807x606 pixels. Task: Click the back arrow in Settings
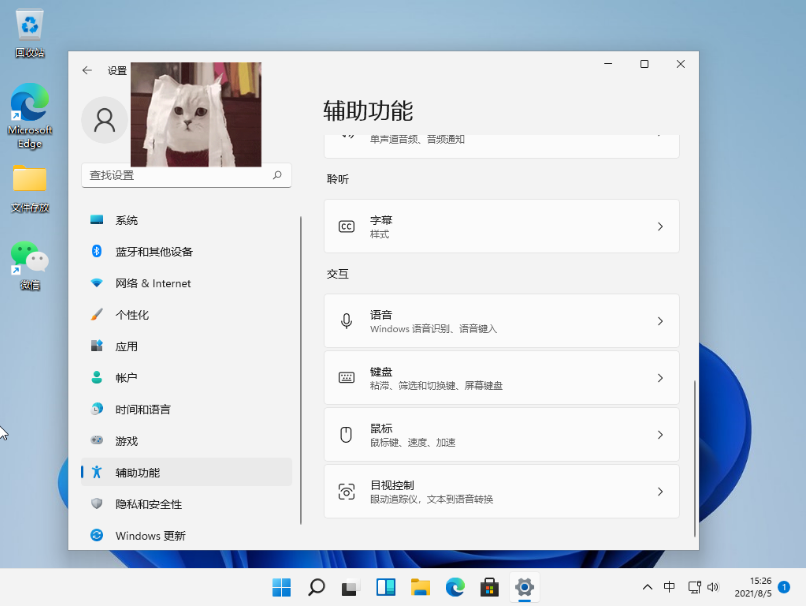point(87,70)
